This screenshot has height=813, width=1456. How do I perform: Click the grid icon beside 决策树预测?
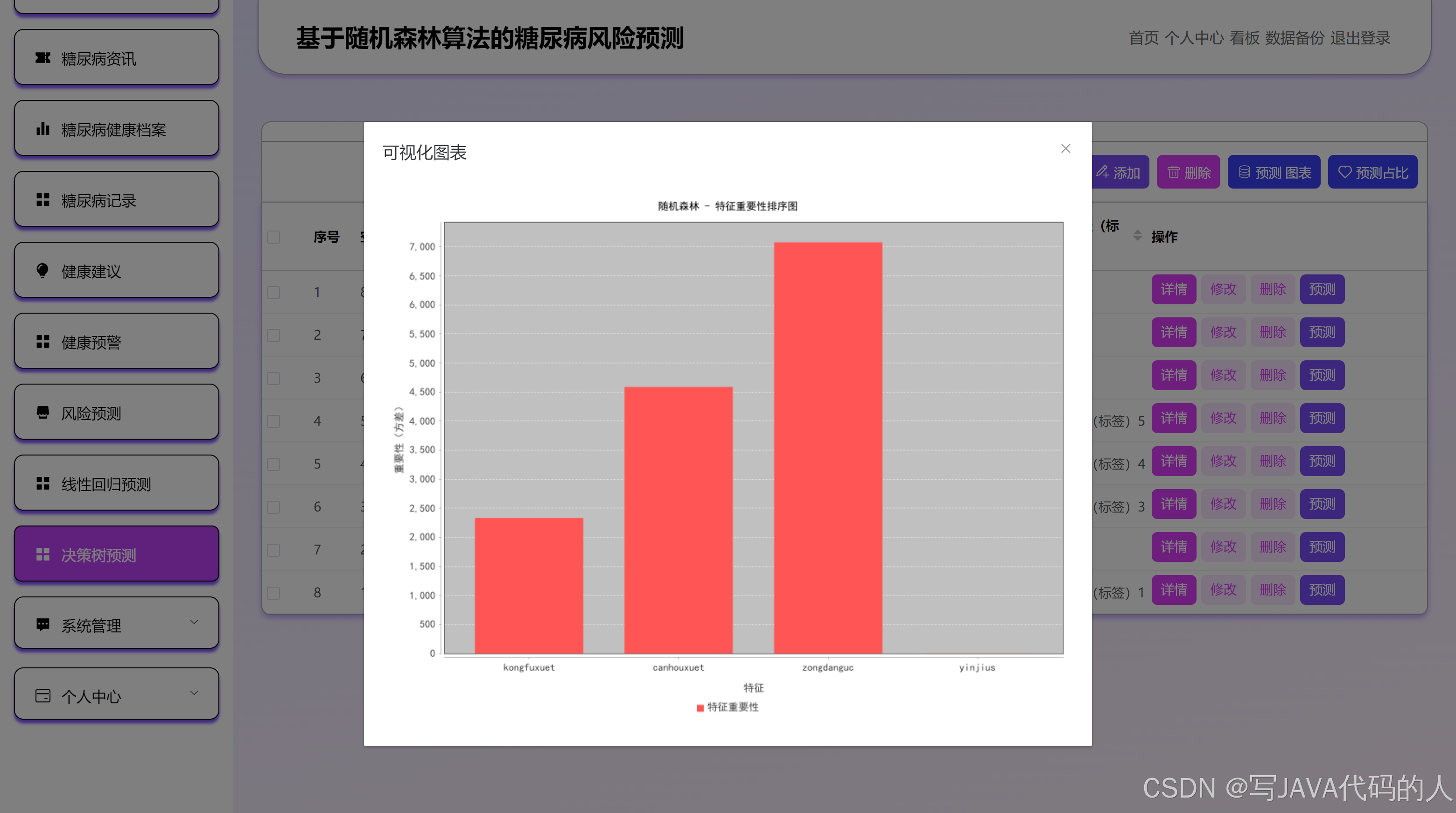[42, 554]
